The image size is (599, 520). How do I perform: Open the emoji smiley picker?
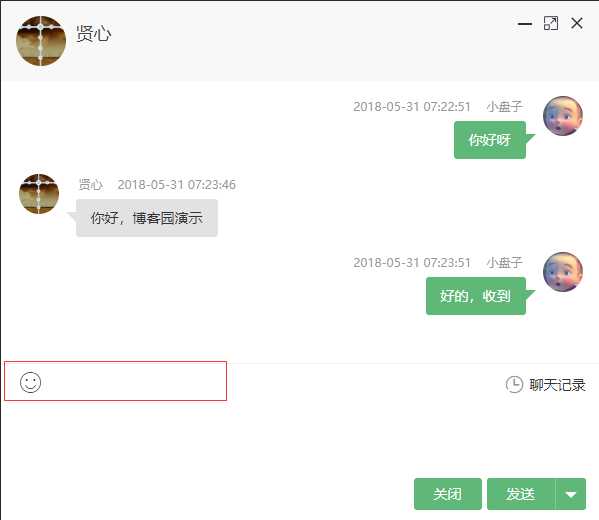pos(31,382)
